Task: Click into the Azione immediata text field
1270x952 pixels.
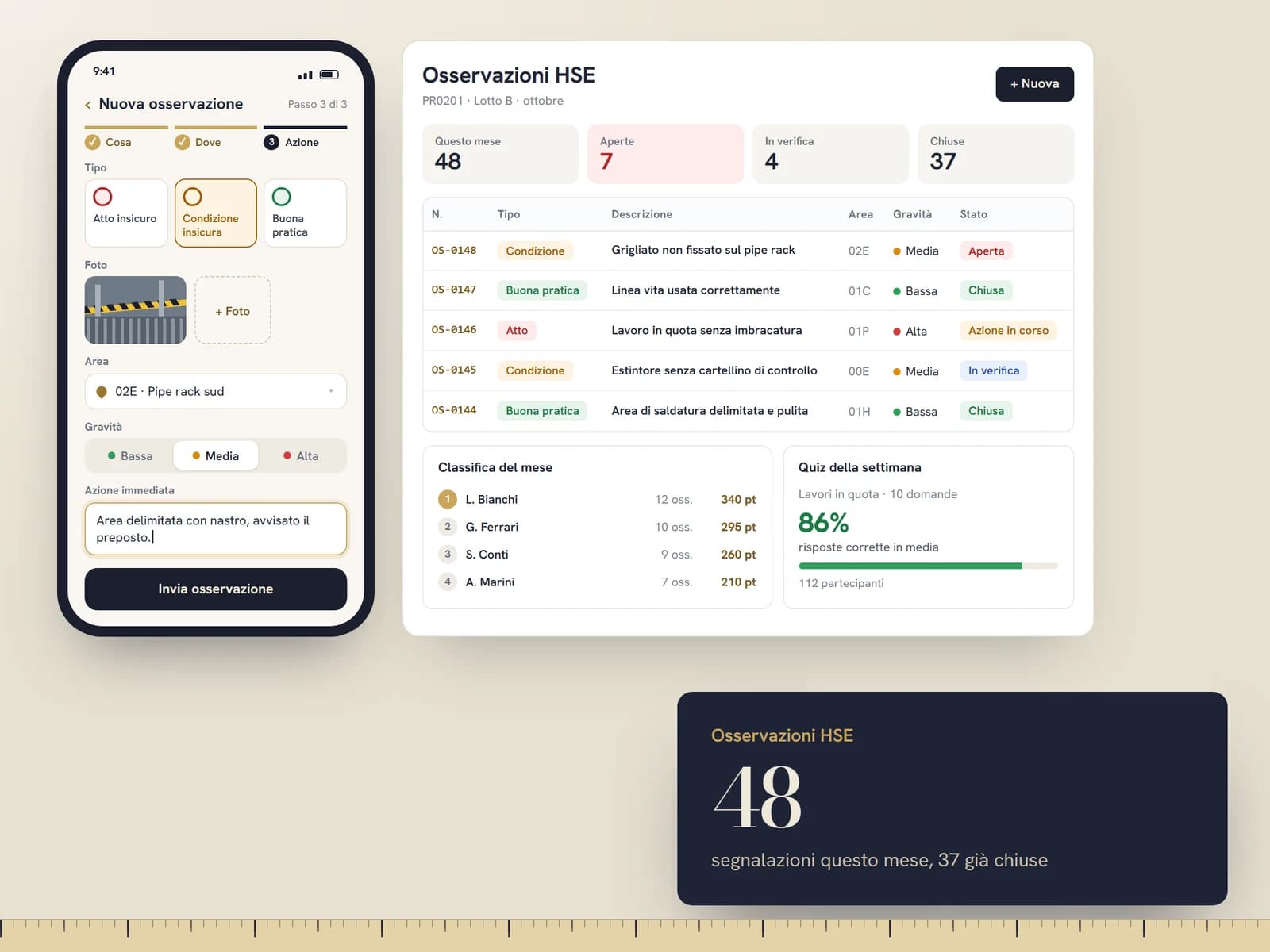Action: click(x=216, y=529)
